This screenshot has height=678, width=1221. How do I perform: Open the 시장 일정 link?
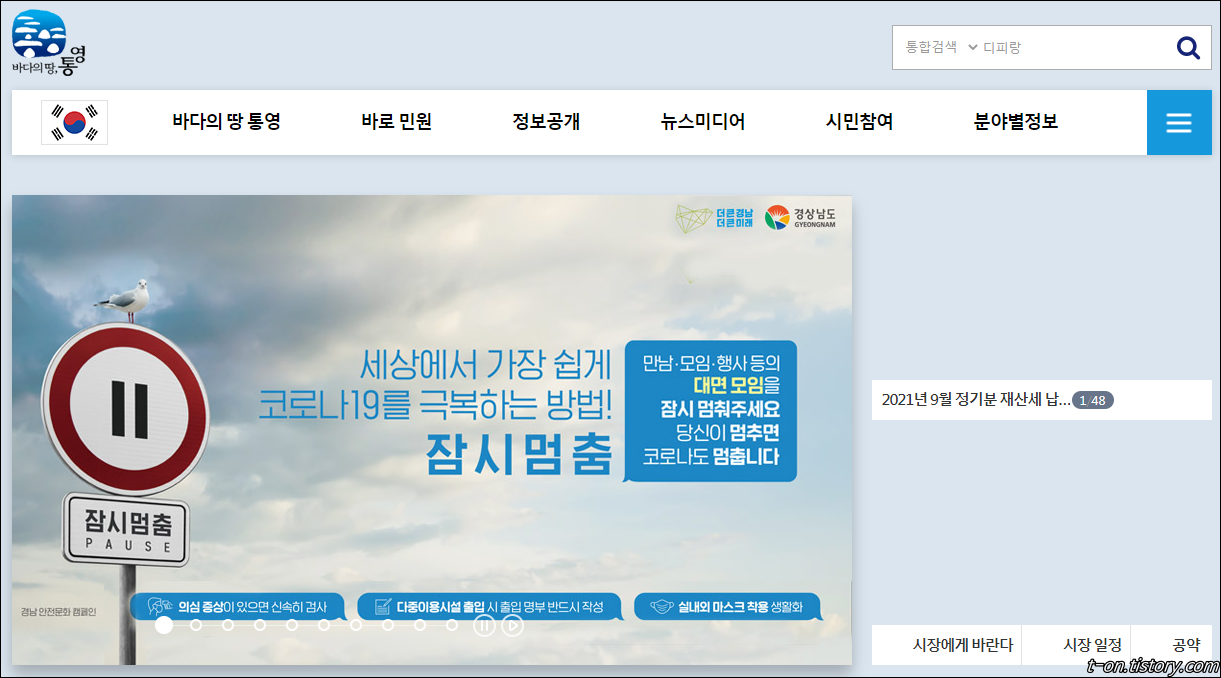click(1092, 645)
